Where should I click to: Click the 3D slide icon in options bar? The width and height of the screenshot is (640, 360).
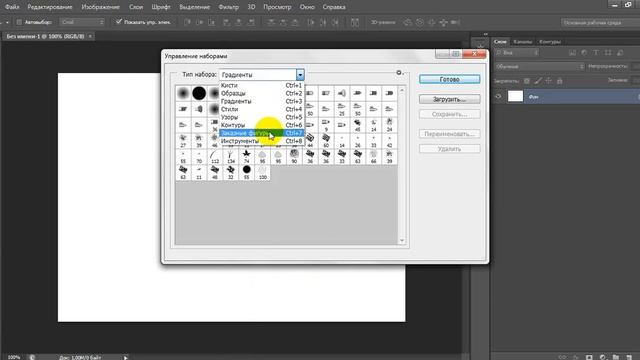[x=444, y=22]
